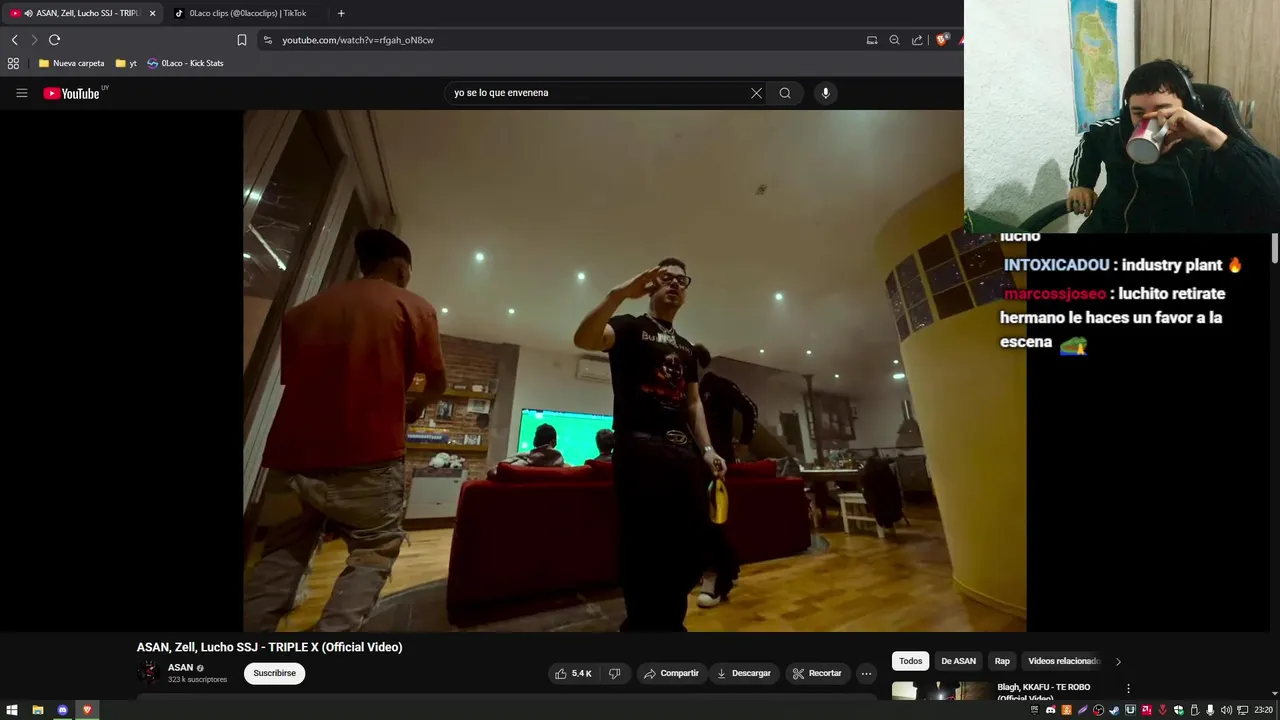The width and height of the screenshot is (1280, 720).
Task: Start voice search with microphone
Action: click(x=825, y=93)
